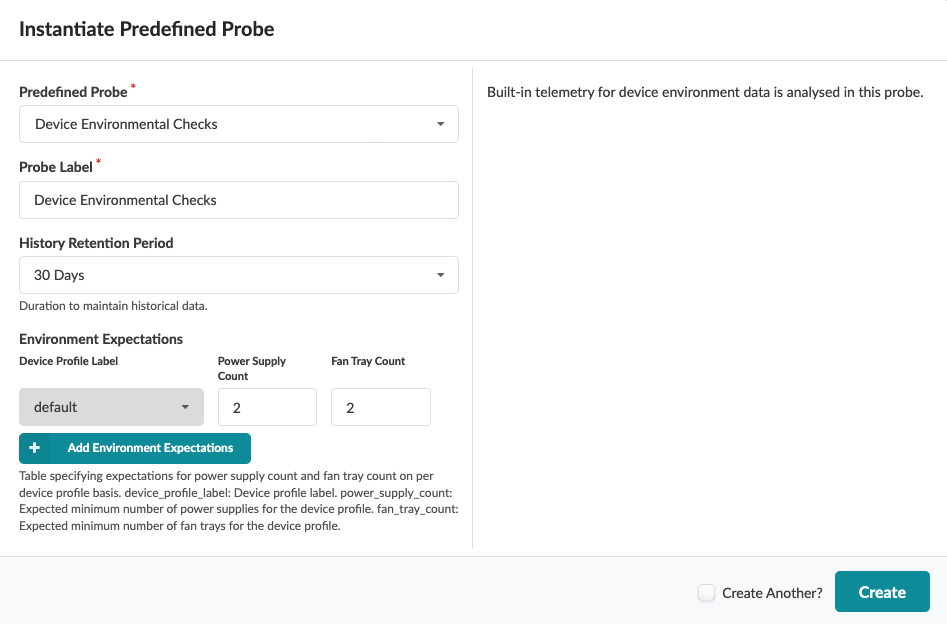947x624 pixels.
Task: Open the default Device Profile Label dropdown
Action: click(111, 407)
